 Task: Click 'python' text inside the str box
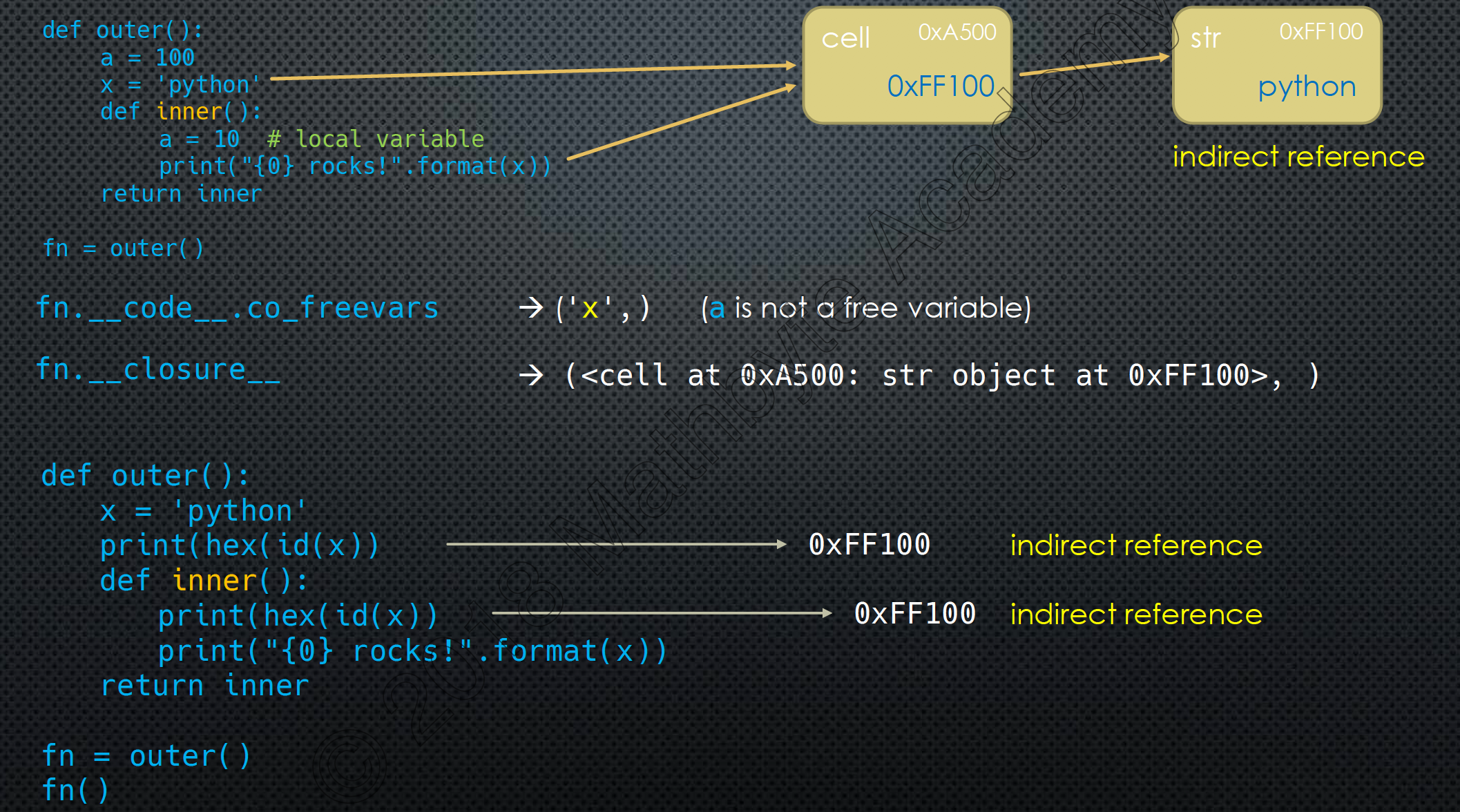click(1307, 87)
